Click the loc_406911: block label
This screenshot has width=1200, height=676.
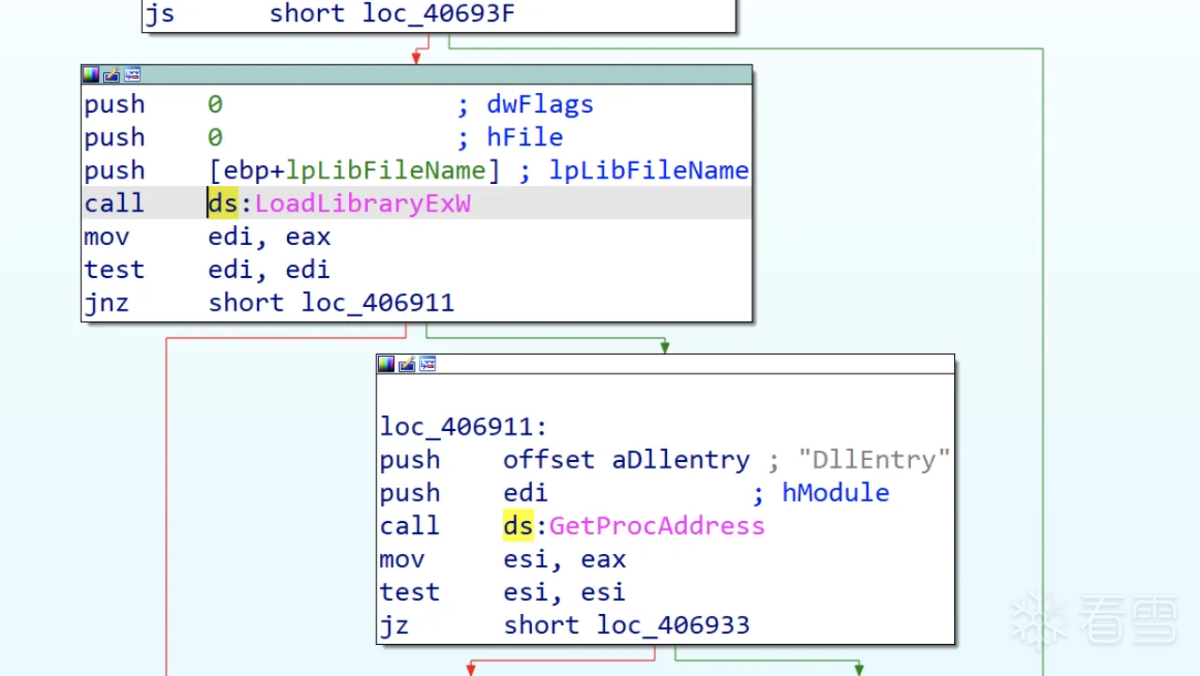tap(464, 427)
